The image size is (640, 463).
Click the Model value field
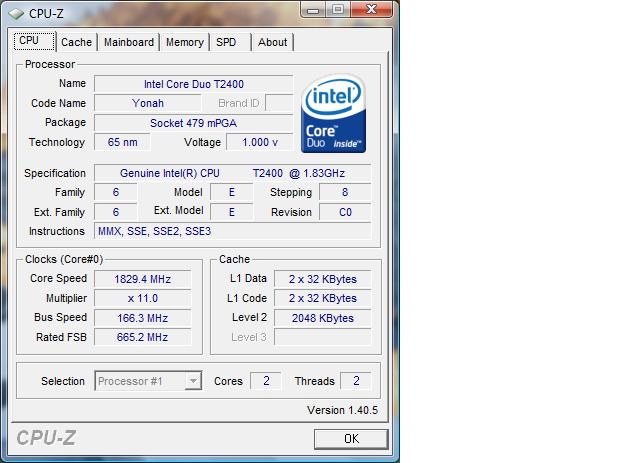(x=231, y=192)
